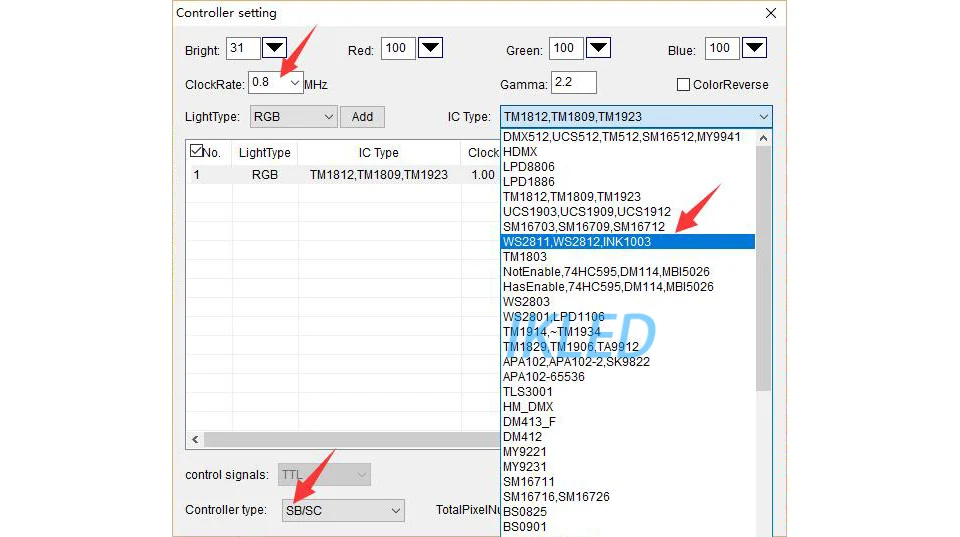
Task: Click the LightType column header
Action: coord(264,152)
